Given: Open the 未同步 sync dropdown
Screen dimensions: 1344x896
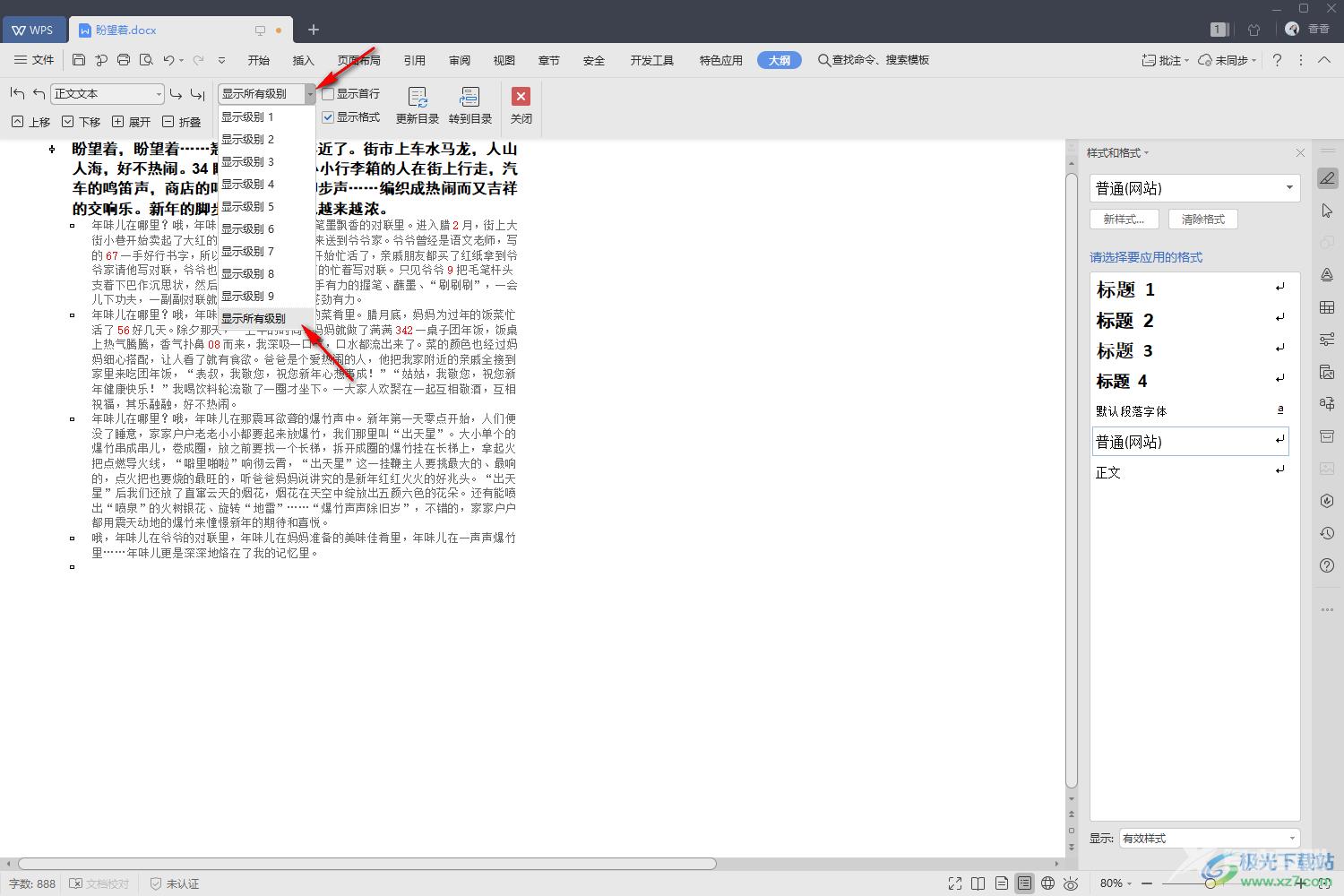Looking at the screenshot, I should pos(1228,60).
